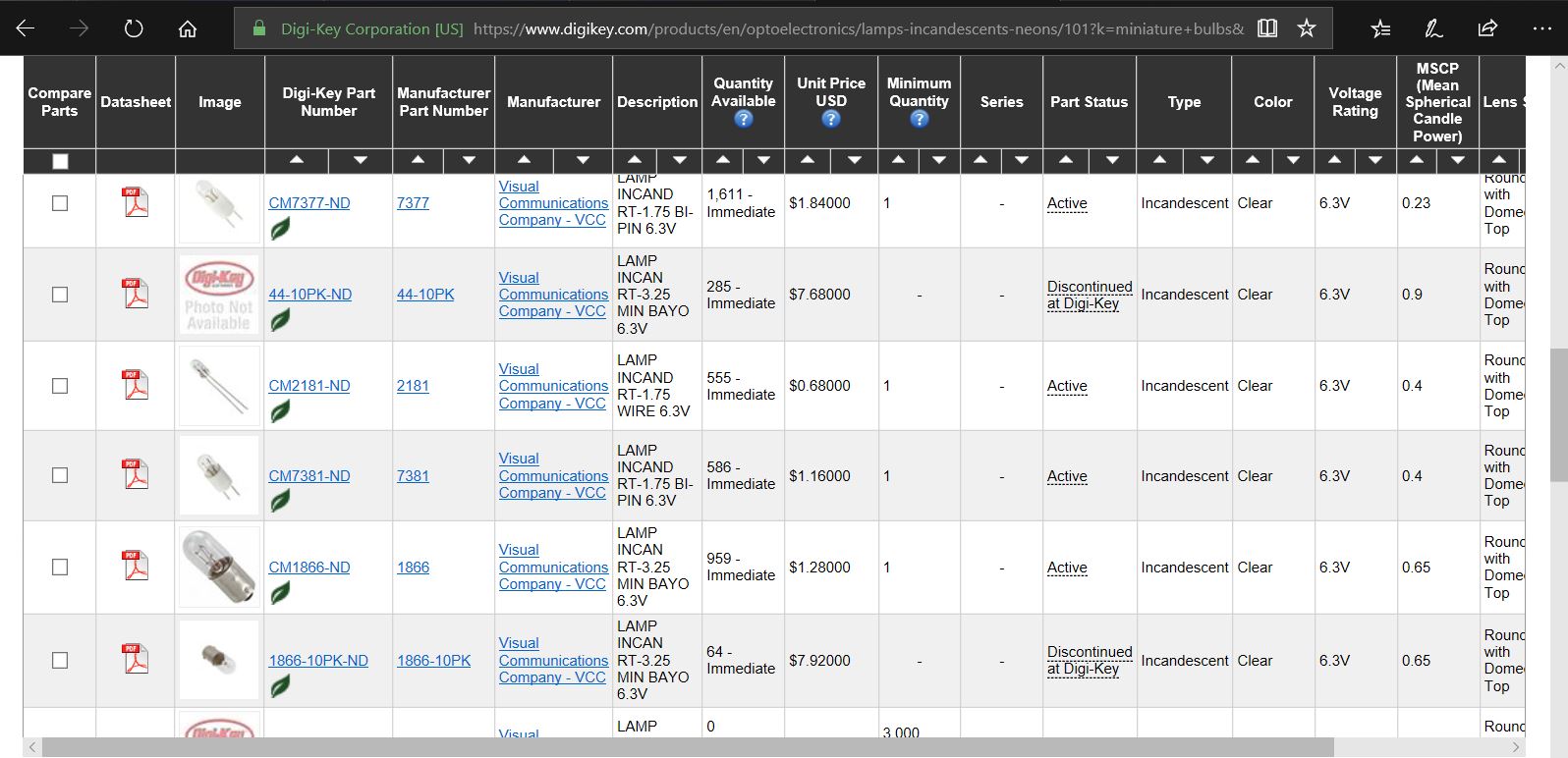Sort Series column ascending
Screen dimensions: 1568x758
pyautogui.click(x=980, y=160)
